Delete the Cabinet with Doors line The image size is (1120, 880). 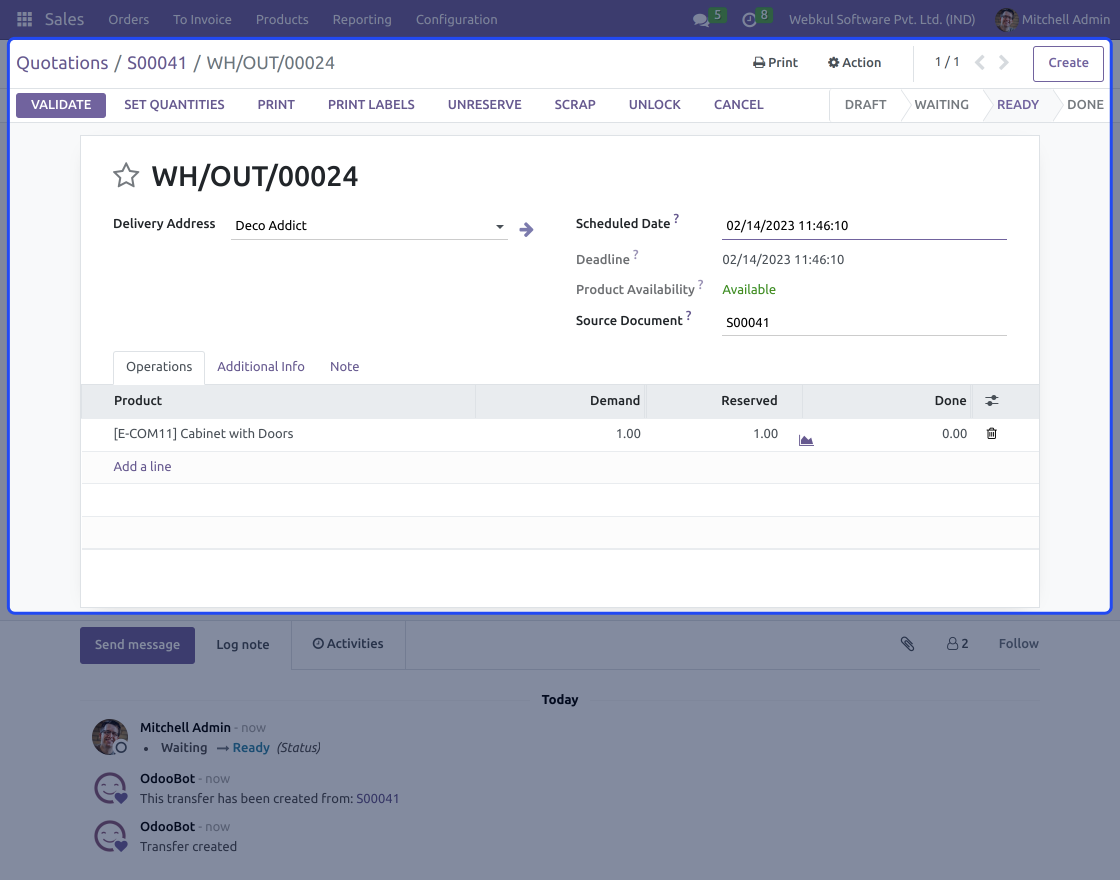click(x=991, y=434)
